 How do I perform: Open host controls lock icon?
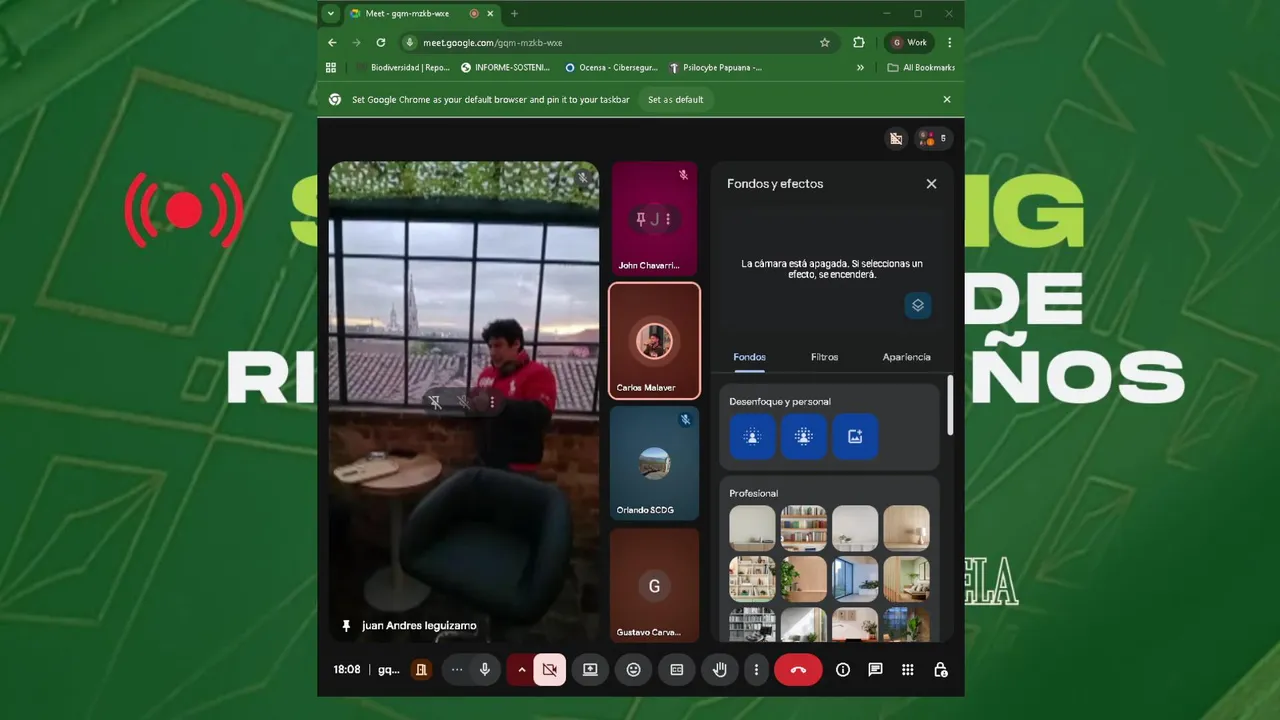pos(940,670)
